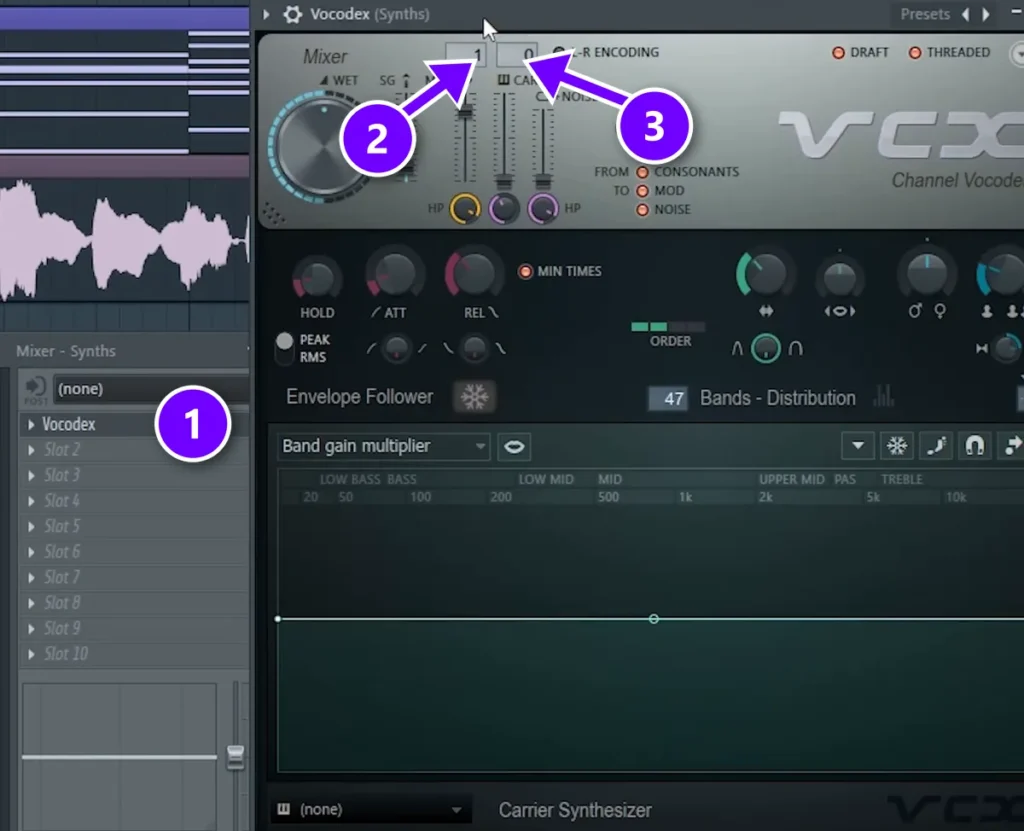Open mixer input (none) dropdown
1024x831 pixels.
click(152, 389)
